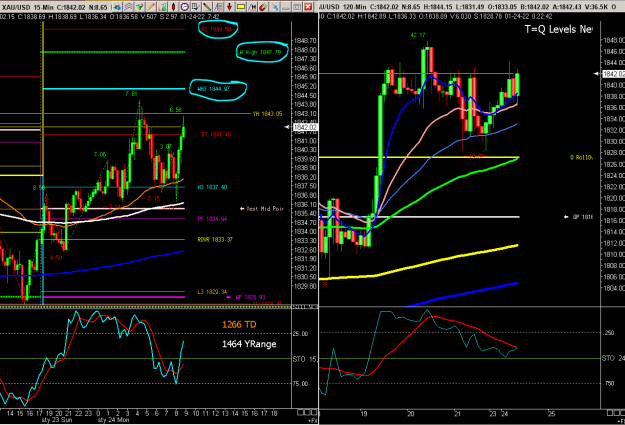
Task: Click the blue pushpin icon
Action: coord(275,7)
